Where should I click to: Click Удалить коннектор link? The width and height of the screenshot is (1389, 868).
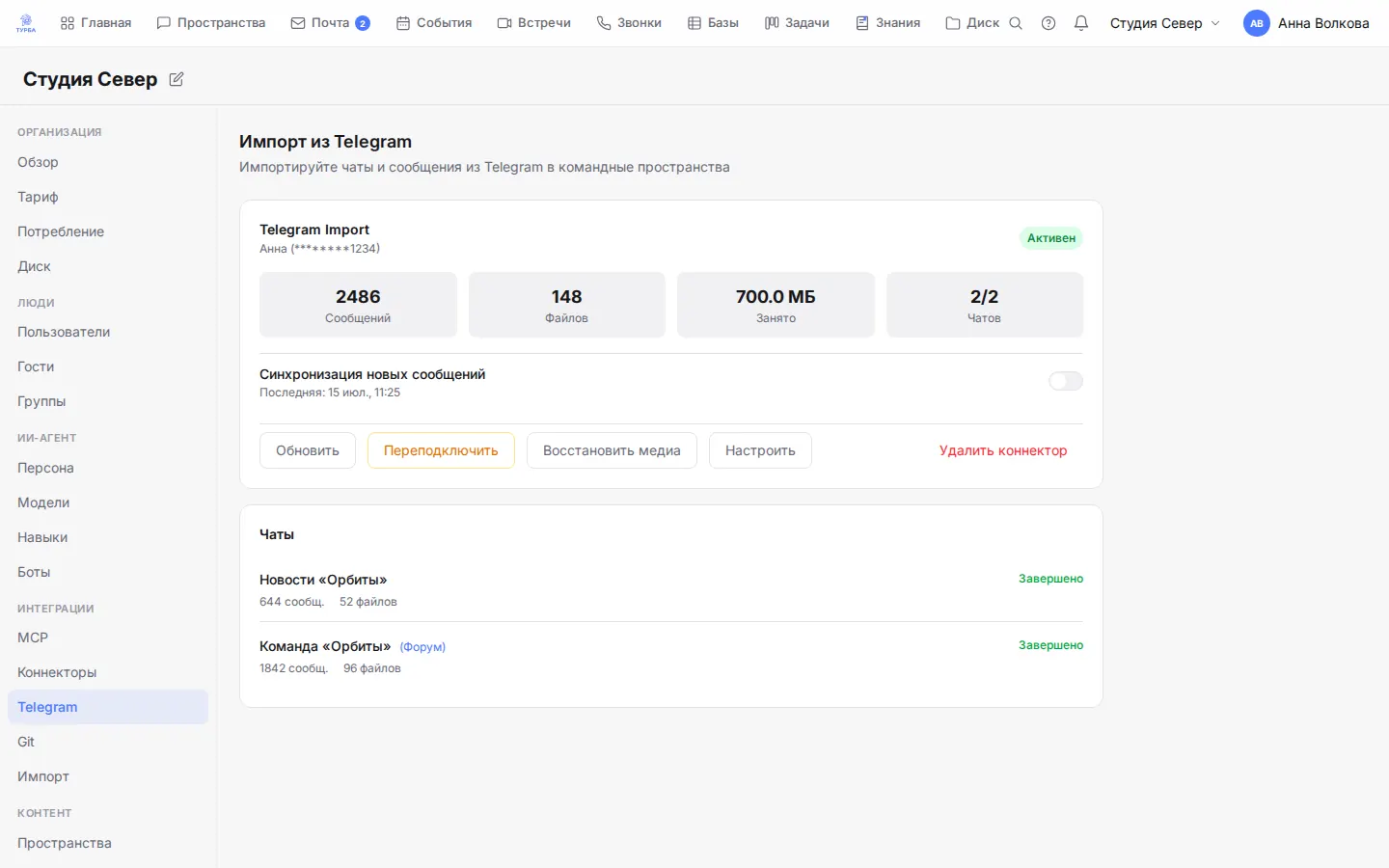click(x=1003, y=450)
